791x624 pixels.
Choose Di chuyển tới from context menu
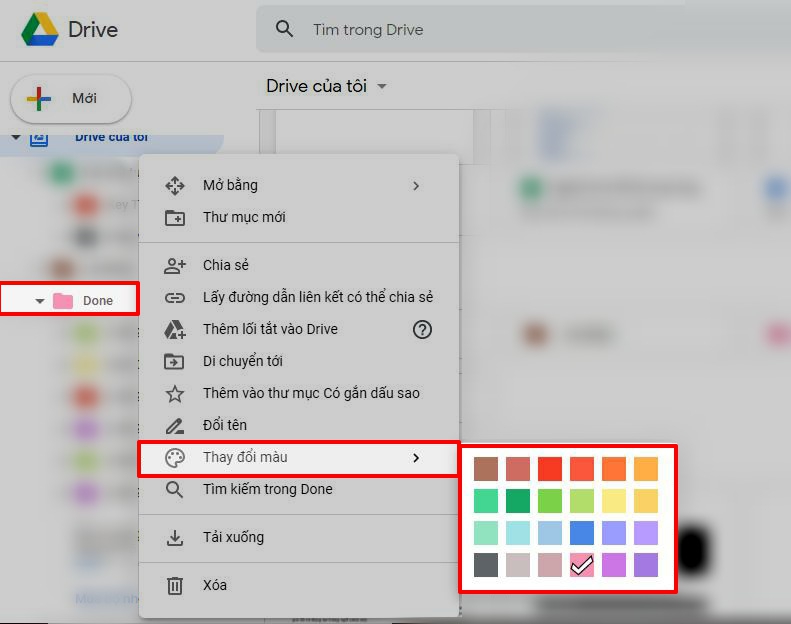click(242, 361)
